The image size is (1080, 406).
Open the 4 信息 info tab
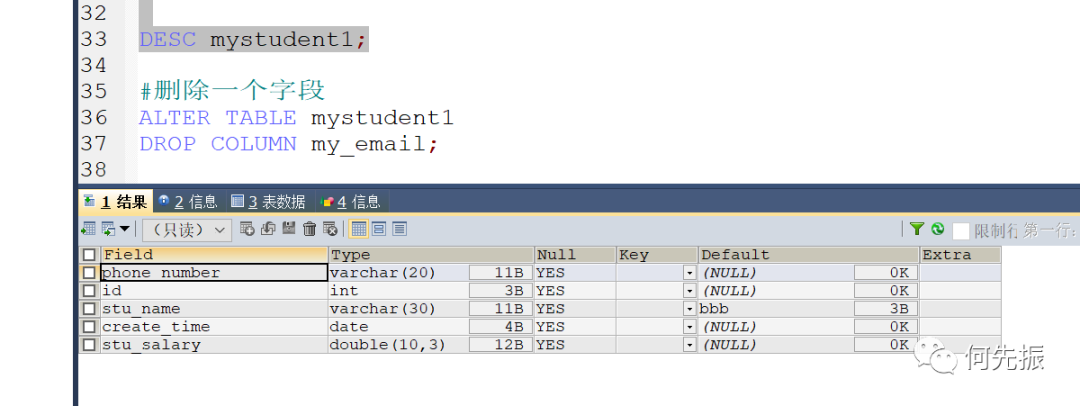tap(351, 201)
